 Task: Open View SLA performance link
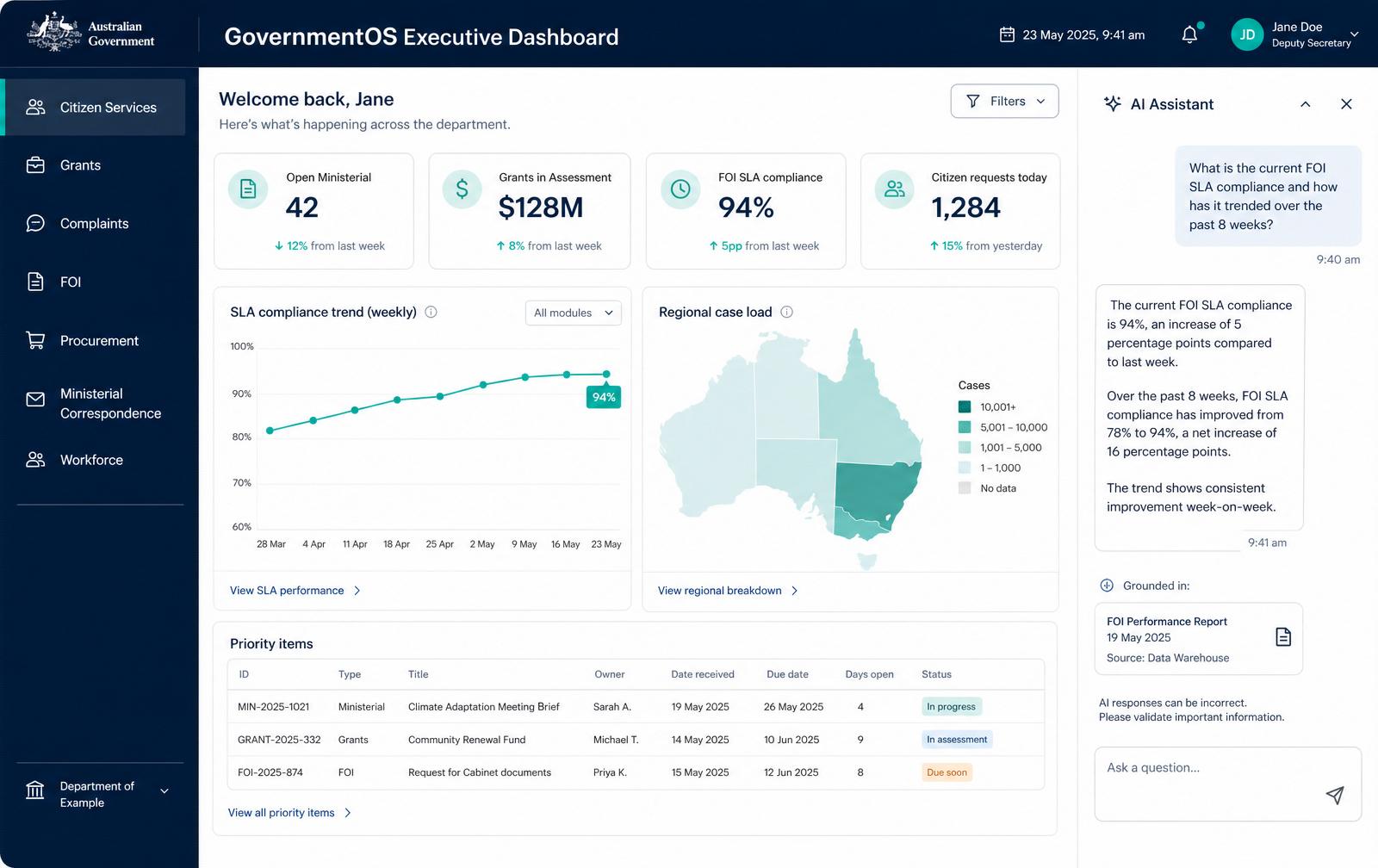(x=295, y=590)
